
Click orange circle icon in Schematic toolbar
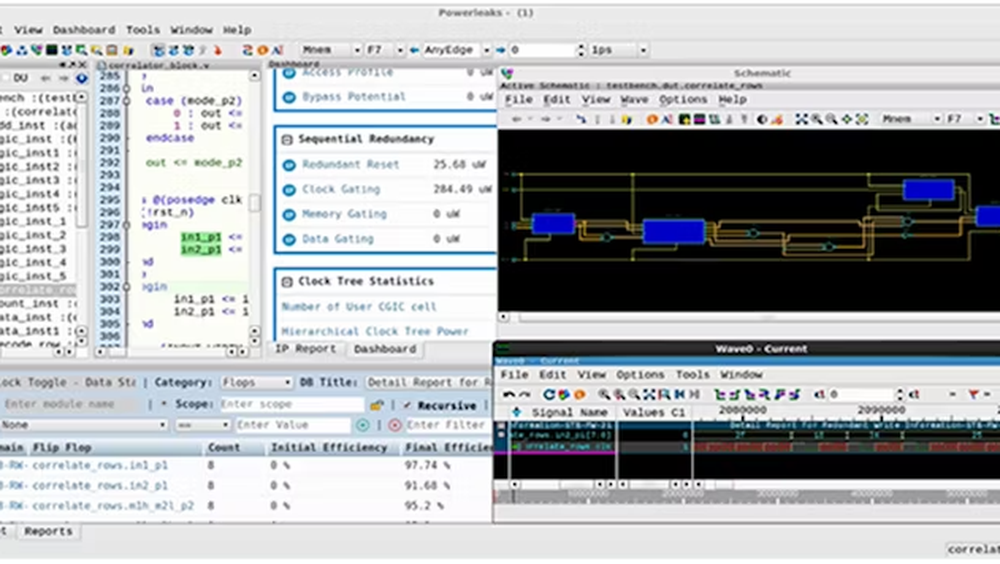coord(652,119)
